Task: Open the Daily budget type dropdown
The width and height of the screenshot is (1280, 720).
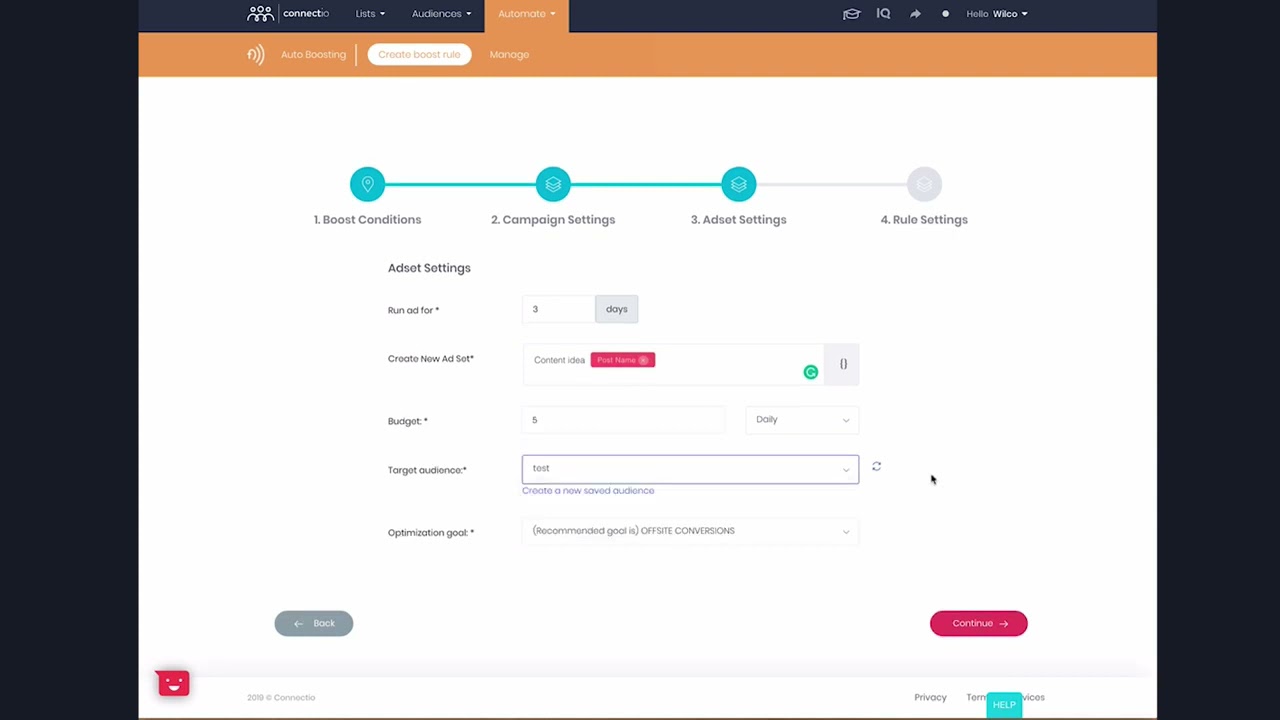Action: pyautogui.click(x=802, y=420)
